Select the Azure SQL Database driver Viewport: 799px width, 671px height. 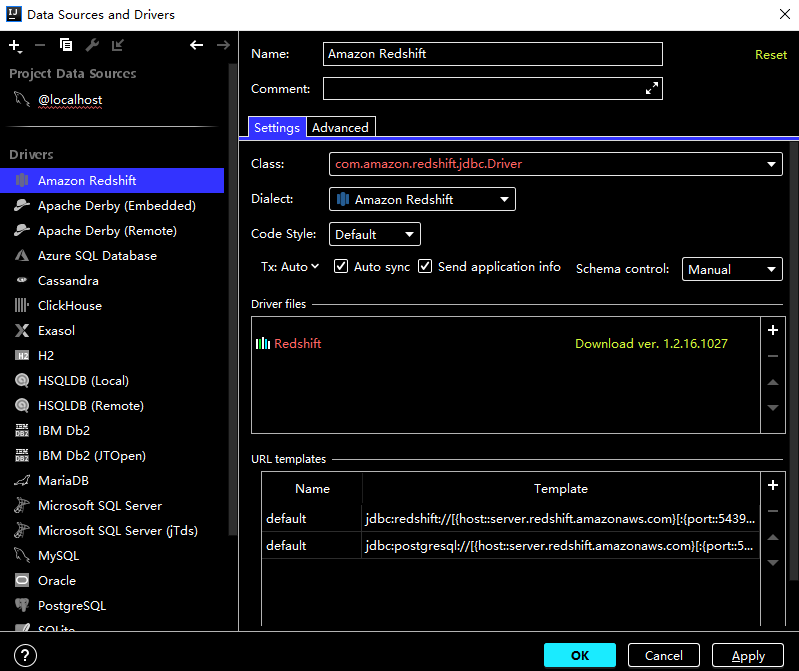pyautogui.click(x=112, y=255)
